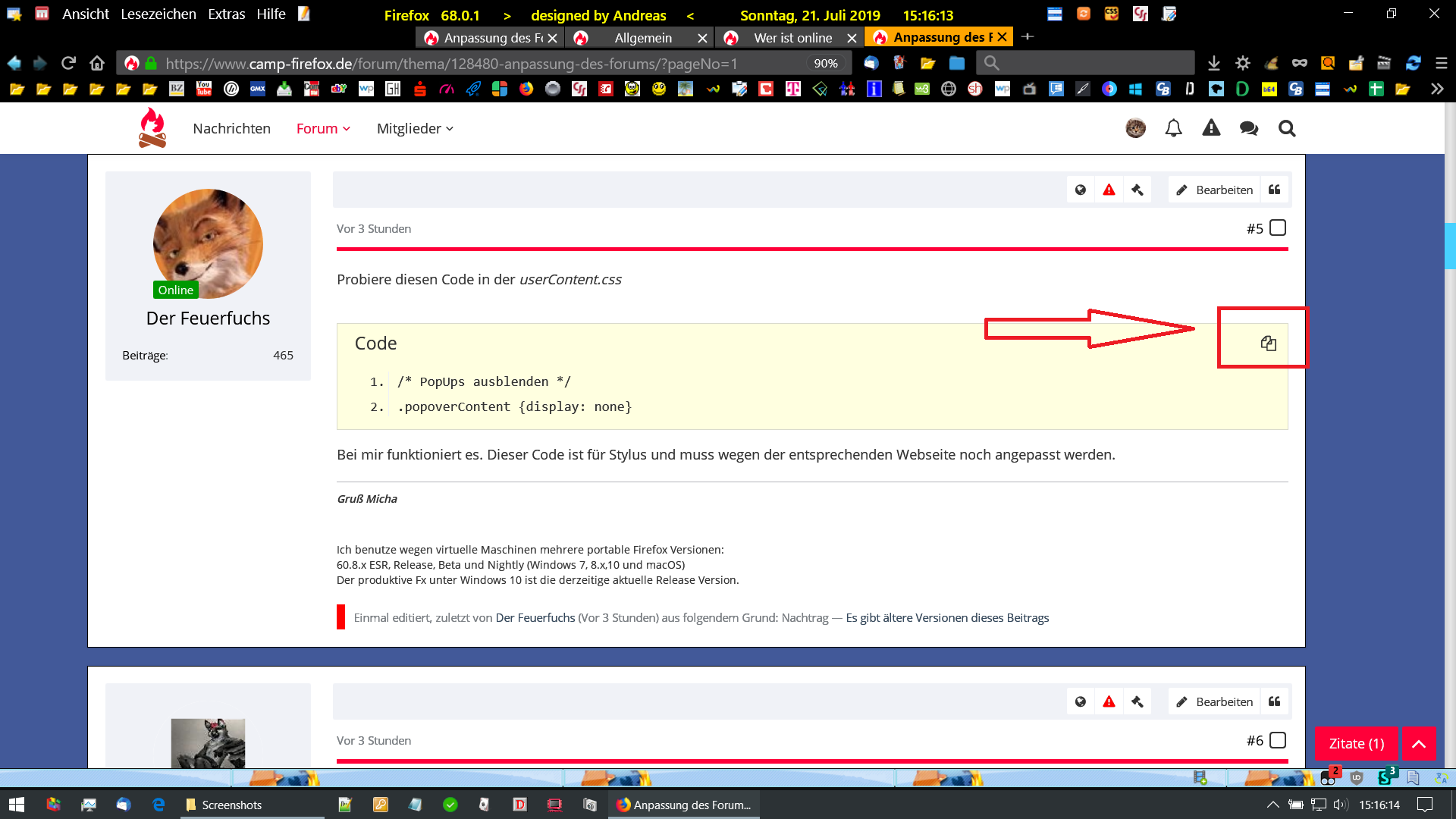Click the Der Feuerfuchs avatar image
1456x819 pixels.
[208, 243]
